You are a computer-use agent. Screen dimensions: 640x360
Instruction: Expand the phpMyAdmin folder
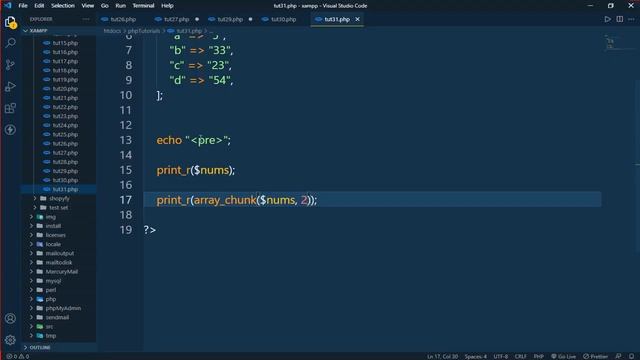tap(63, 308)
